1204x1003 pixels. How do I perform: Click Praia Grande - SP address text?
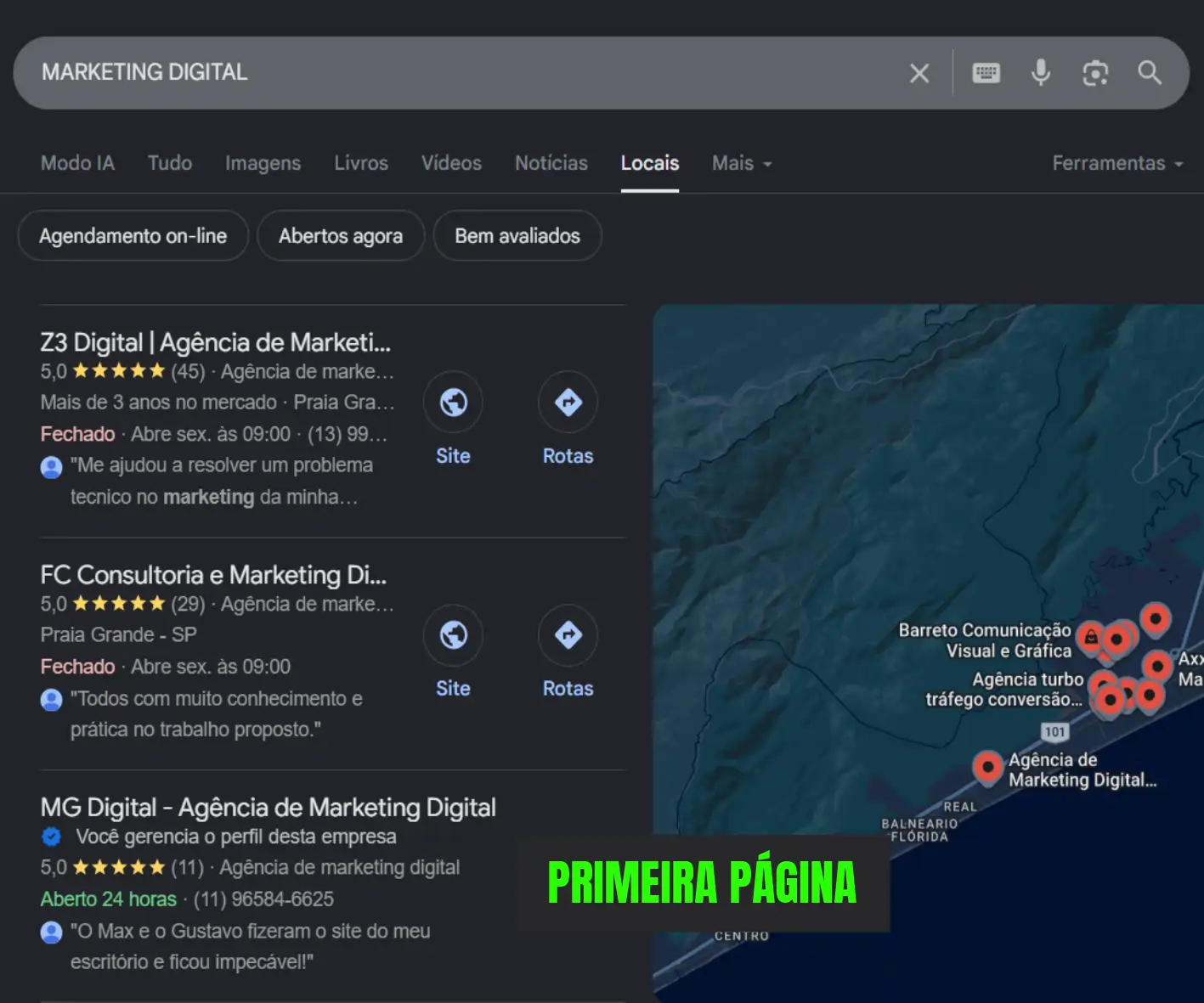pos(119,634)
